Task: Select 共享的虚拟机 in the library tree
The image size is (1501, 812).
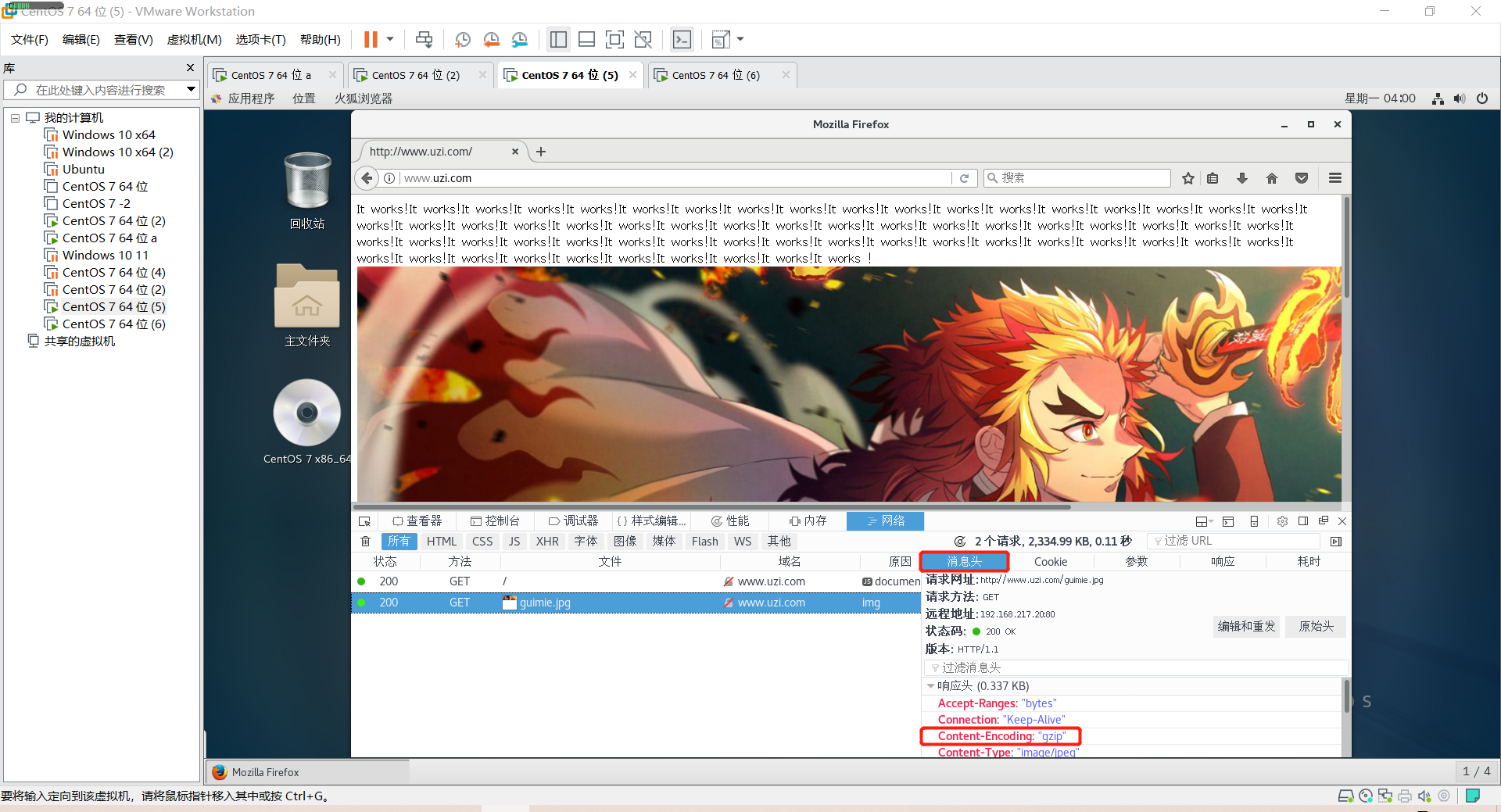Action: [x=80, y=342]
